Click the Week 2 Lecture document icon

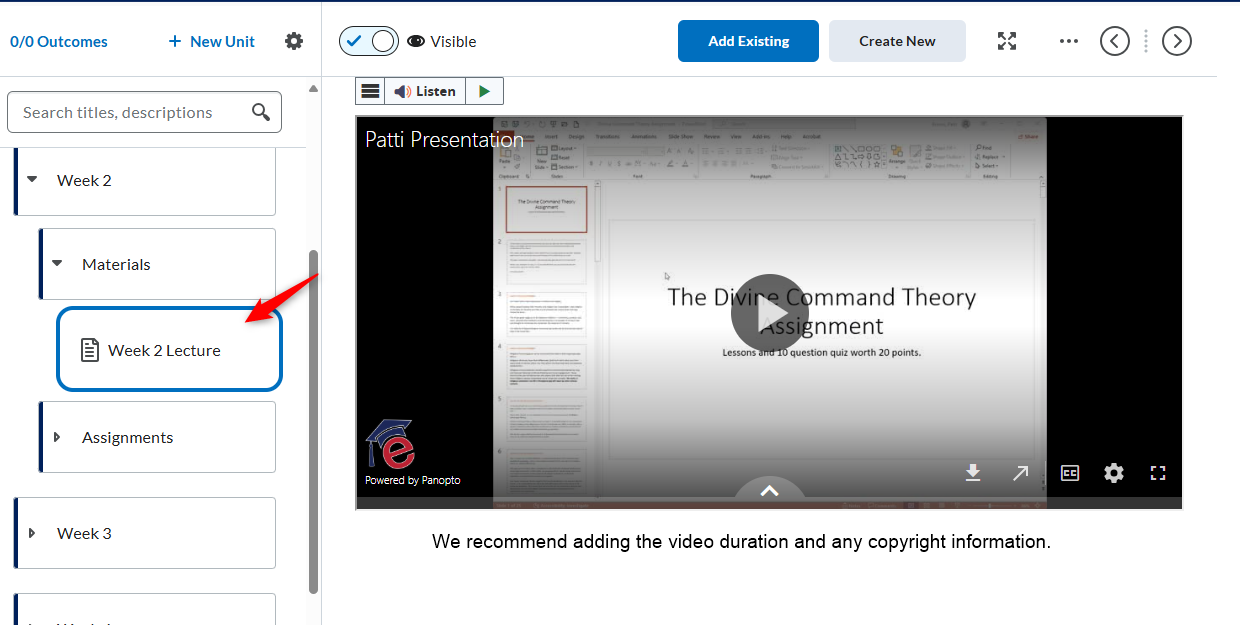point(90,350)
